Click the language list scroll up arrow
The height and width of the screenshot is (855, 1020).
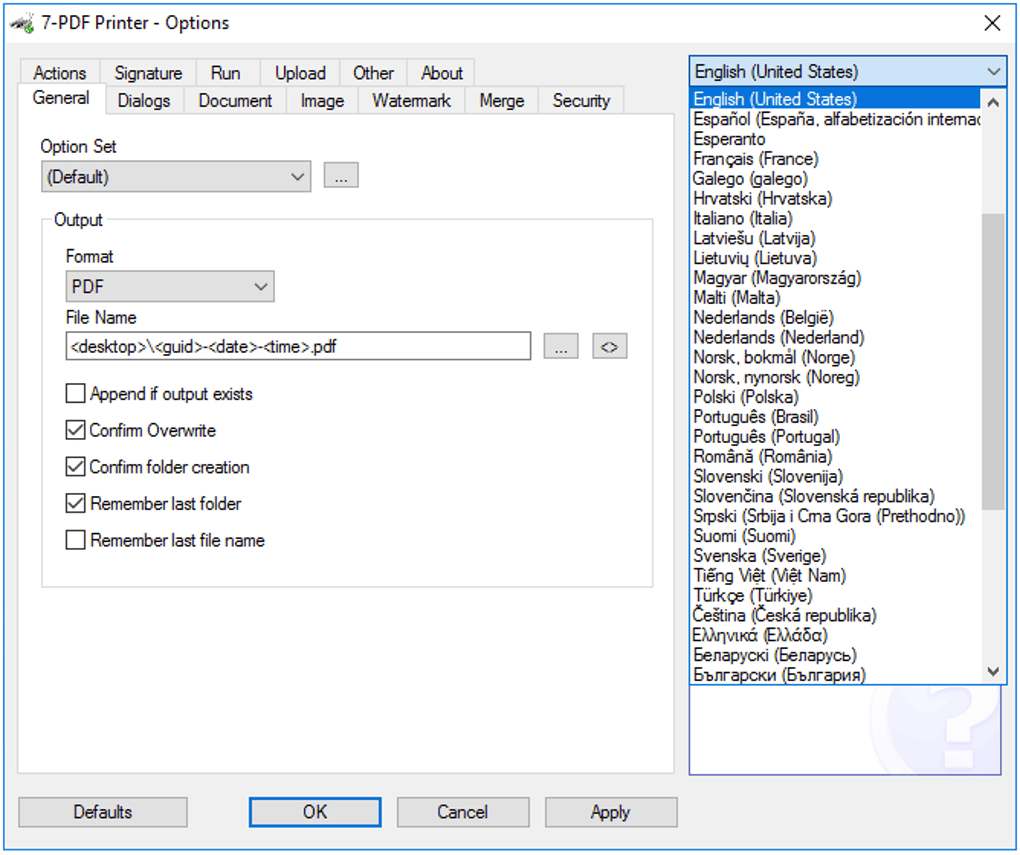993,102
